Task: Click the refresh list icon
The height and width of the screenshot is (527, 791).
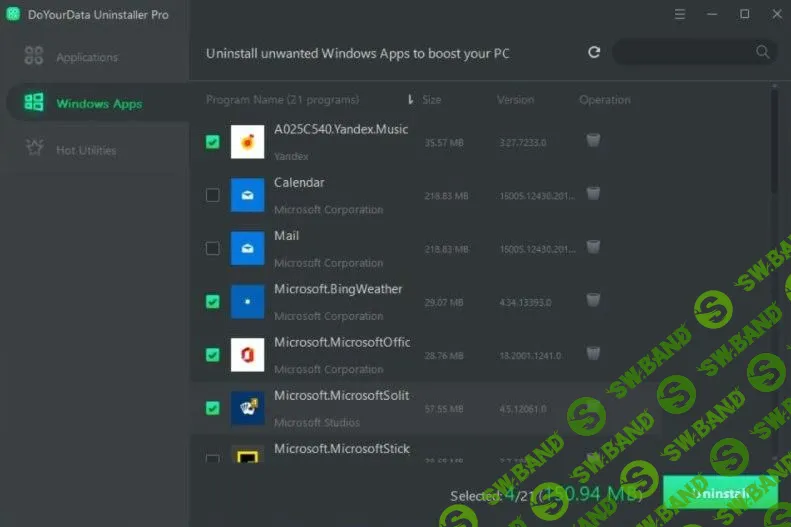Action: tap(594, 52)
